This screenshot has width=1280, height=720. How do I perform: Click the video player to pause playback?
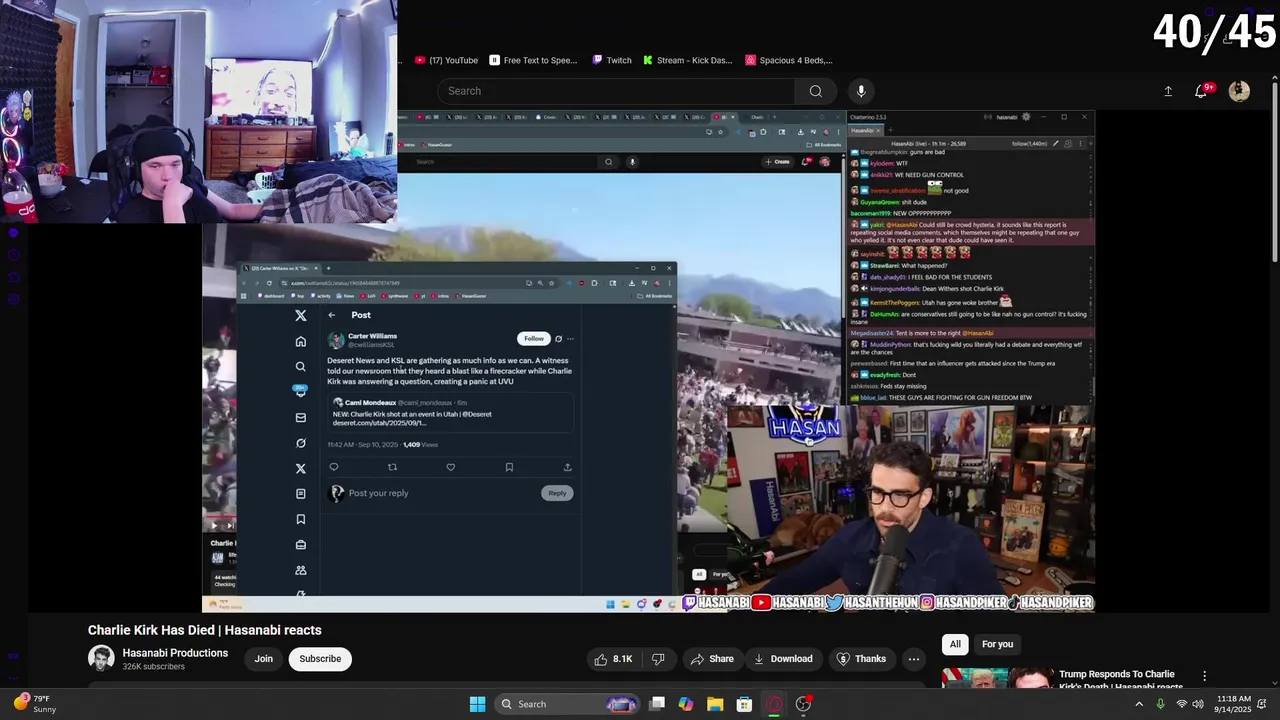pos(647,360)
